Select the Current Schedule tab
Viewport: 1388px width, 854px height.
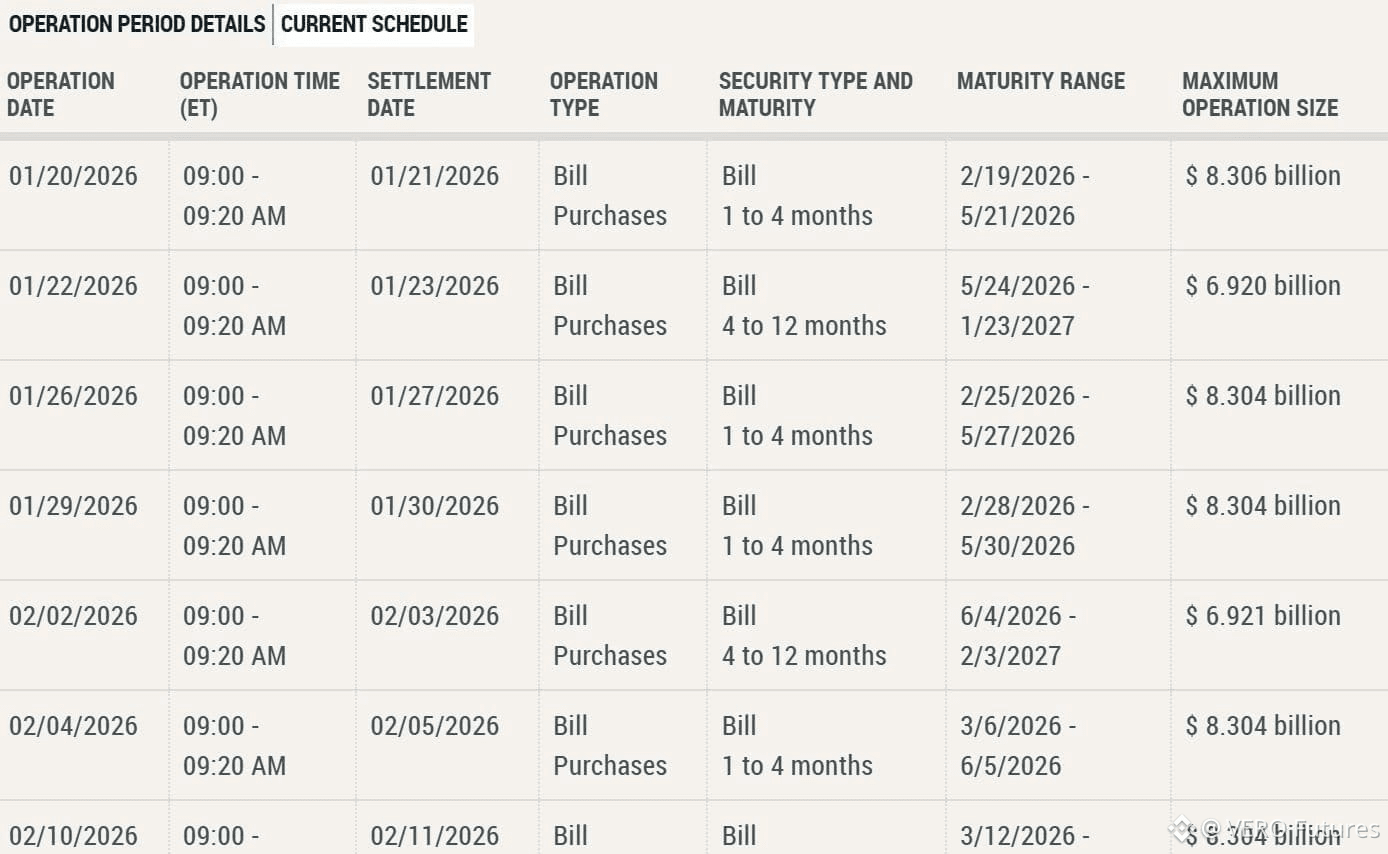[374, 24]
